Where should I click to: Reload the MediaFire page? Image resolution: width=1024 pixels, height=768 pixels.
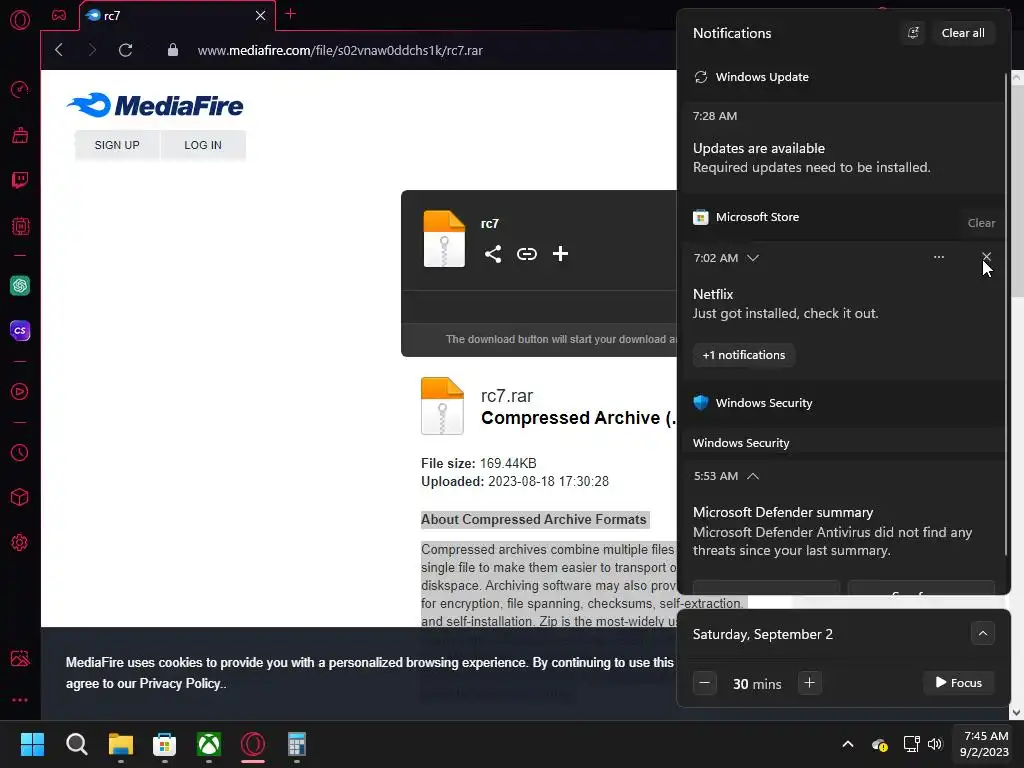125,50
